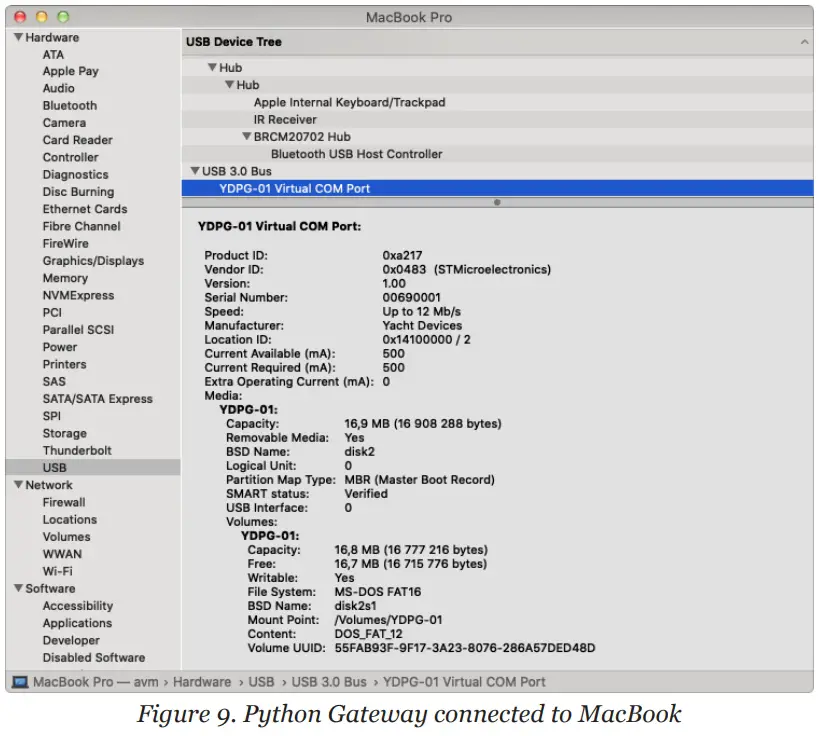Collapse the USB 3.0 Bus triangle
This screenshot has height=736, width=819.
pos(195,171)
